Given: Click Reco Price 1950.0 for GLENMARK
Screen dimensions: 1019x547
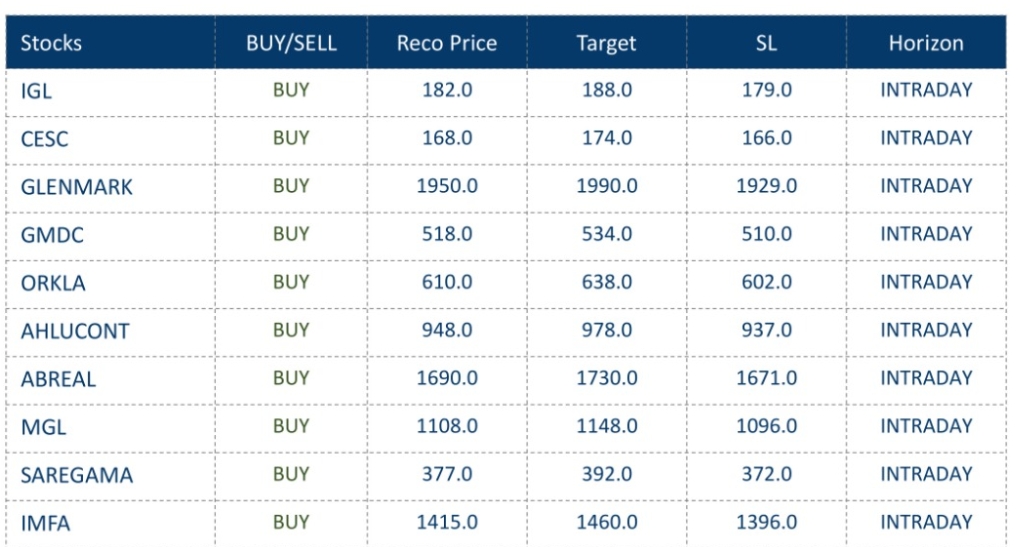Looking at the screenshot, I should [447, 186].
